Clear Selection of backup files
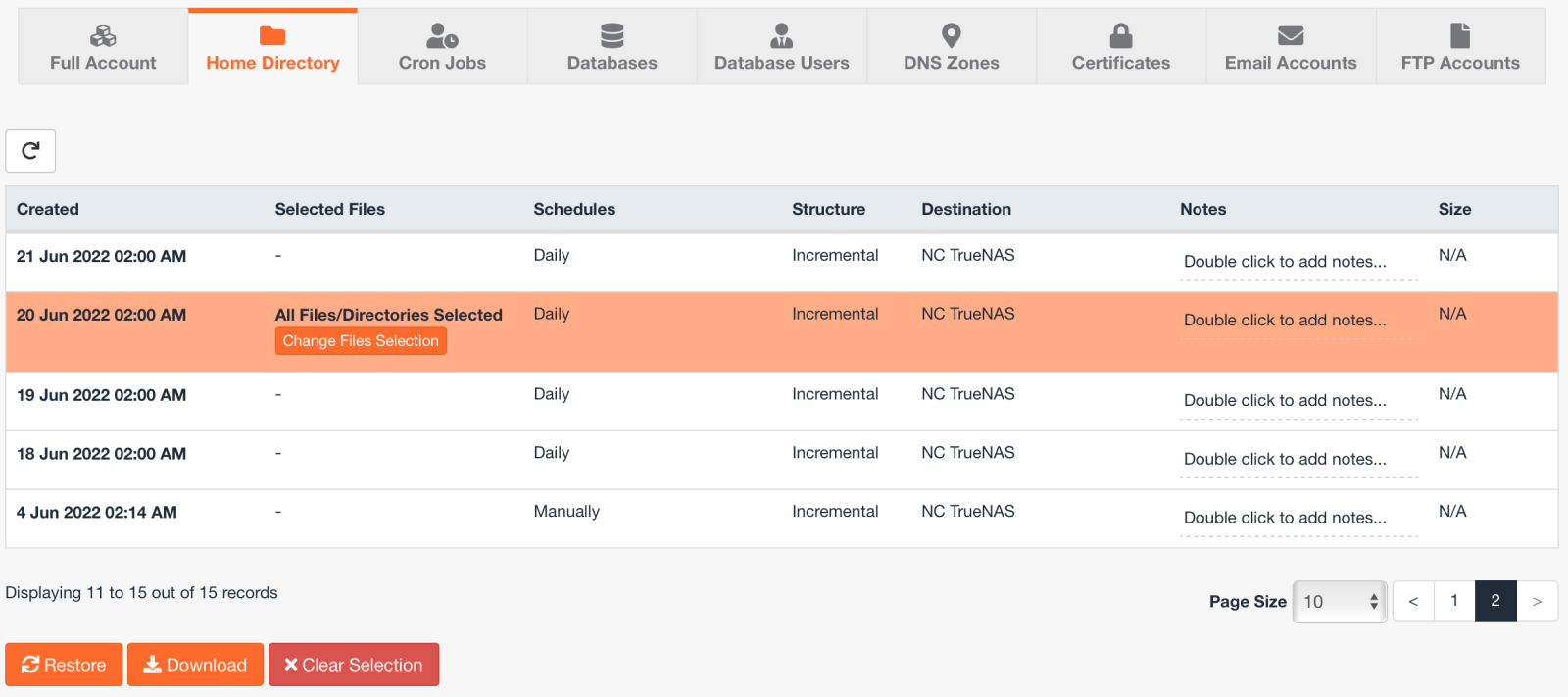Image resolution: width=1568 pixels, height=697 pixels. [354, 665]
